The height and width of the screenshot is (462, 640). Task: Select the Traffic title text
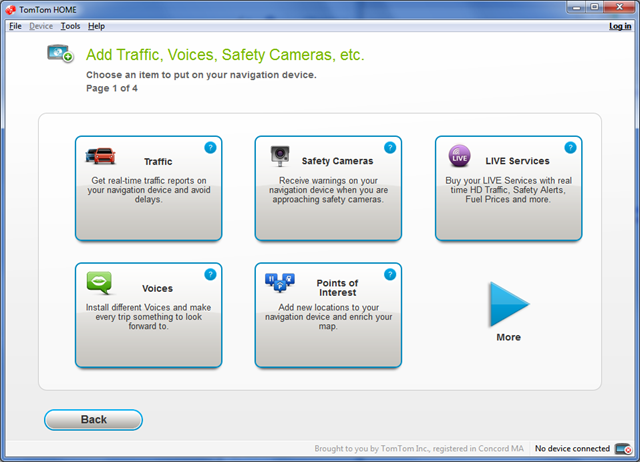click(x=158, y=162)
